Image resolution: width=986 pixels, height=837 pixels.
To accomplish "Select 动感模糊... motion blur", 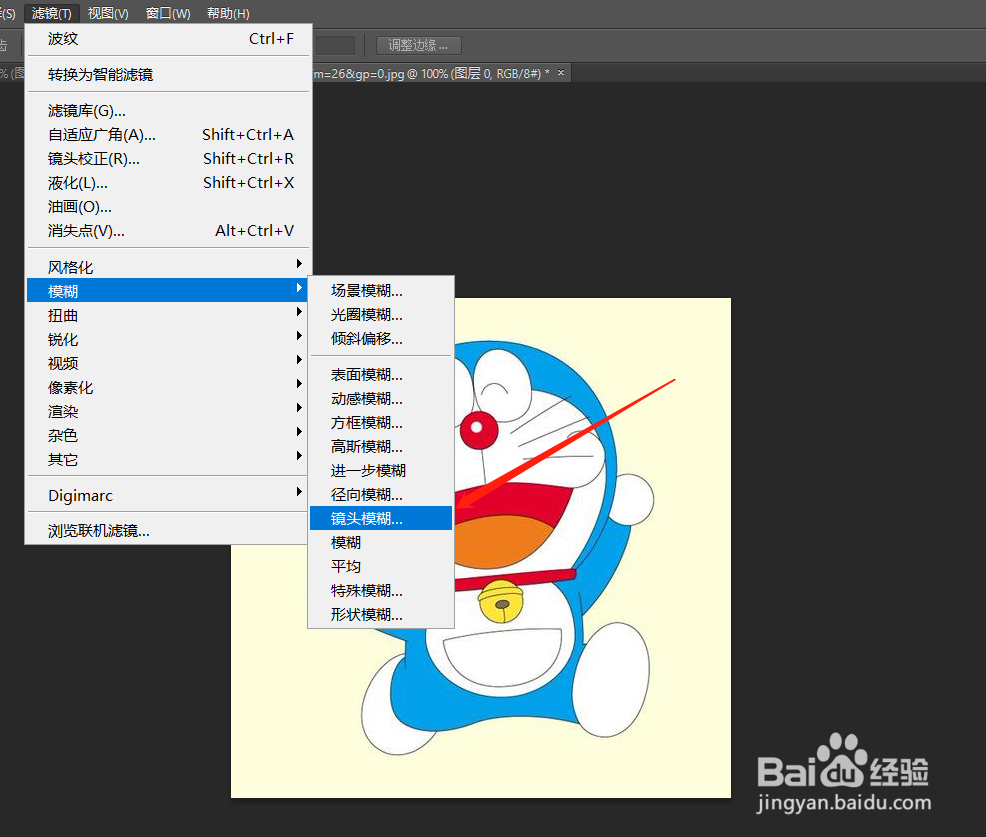I will (x=381, y=399).
